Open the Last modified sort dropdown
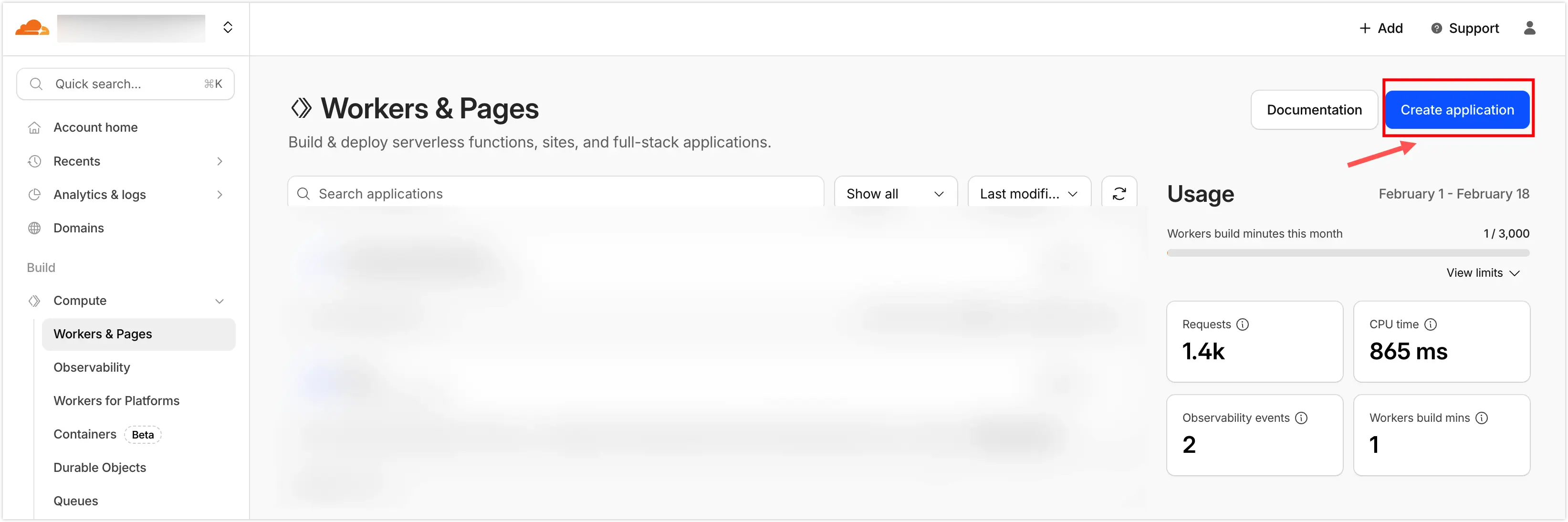 [x=1029, y=193]
